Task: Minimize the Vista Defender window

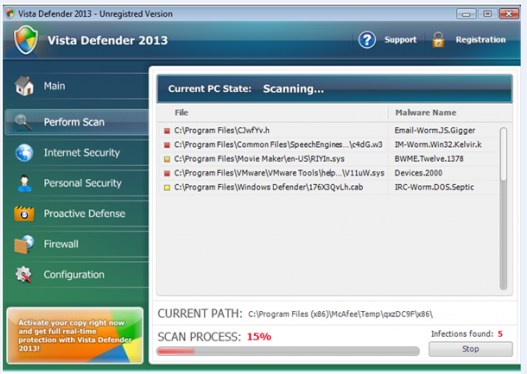Action: 466,14
